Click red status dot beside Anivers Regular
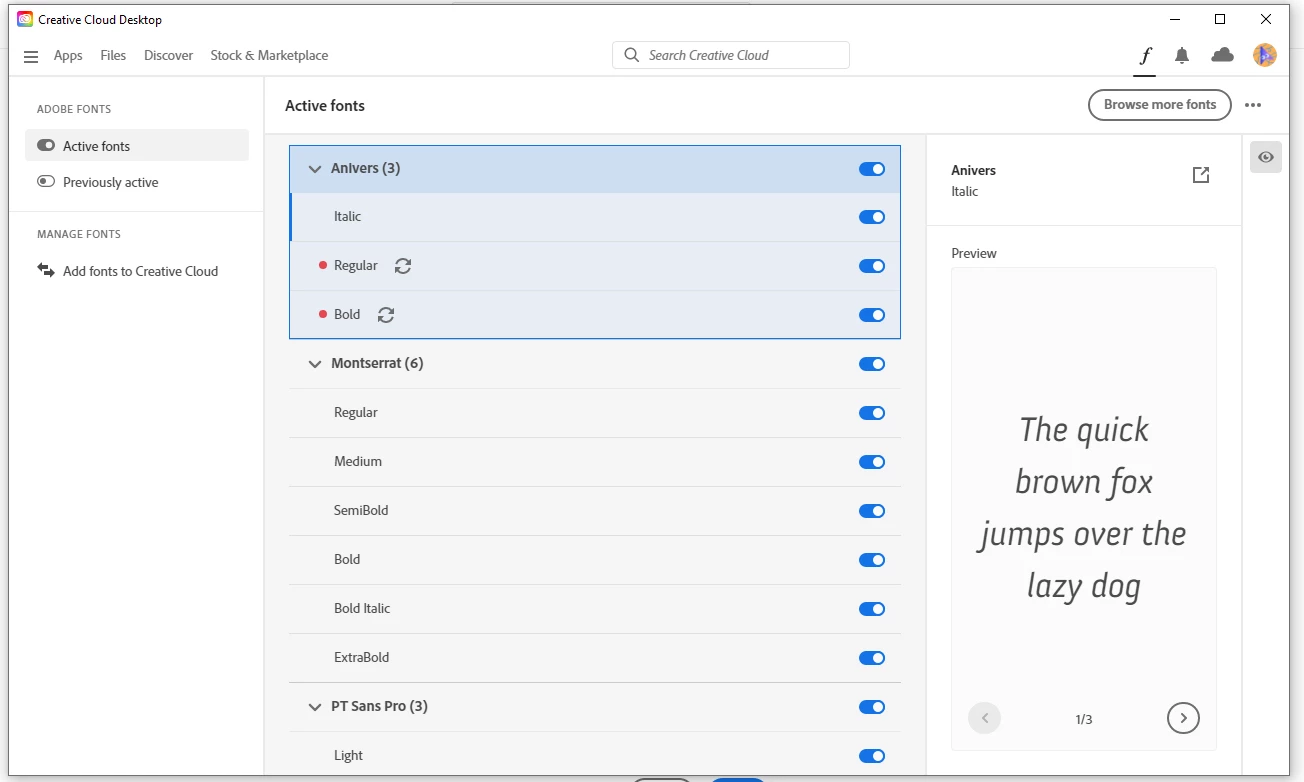 (x=323, y=265)
